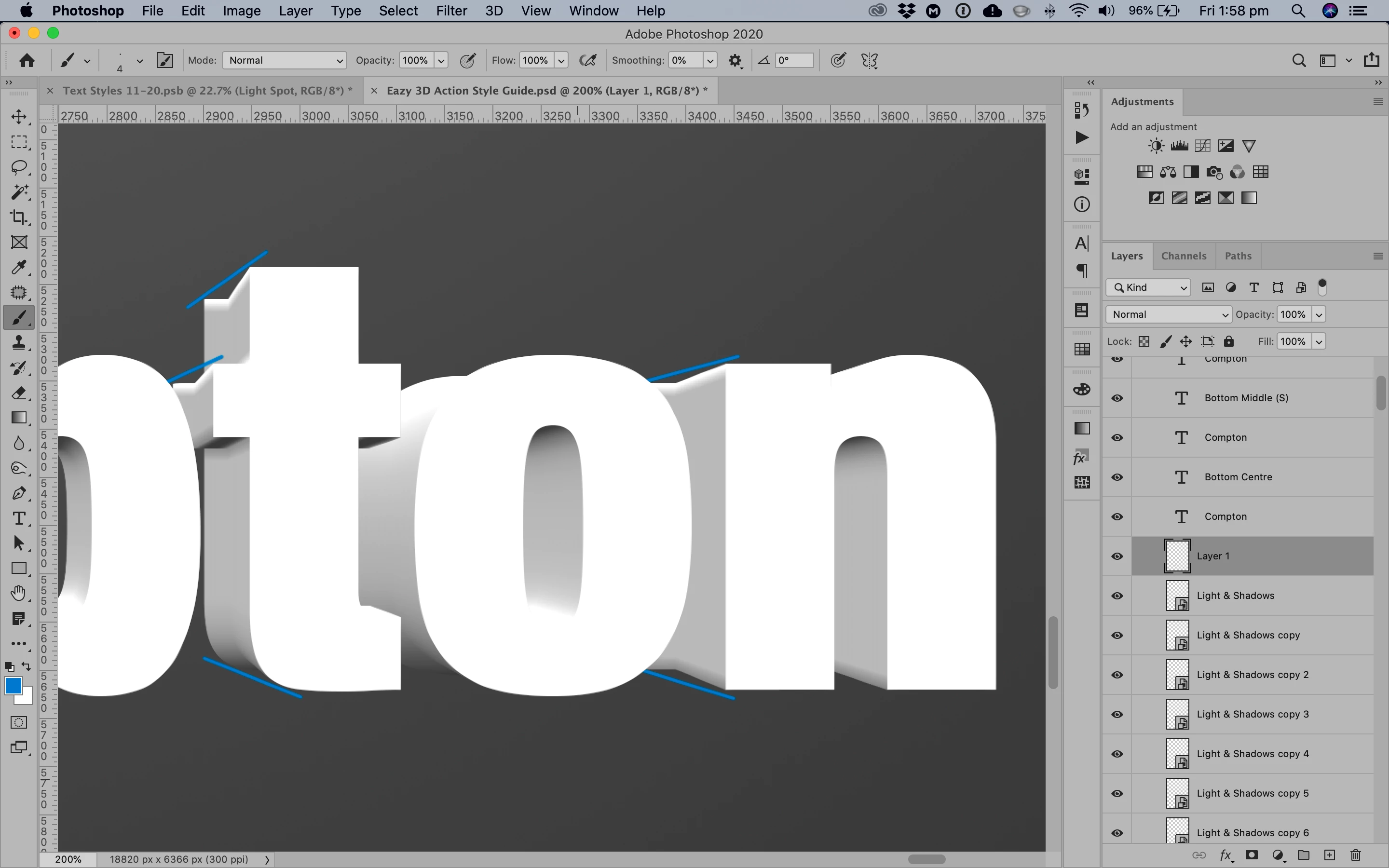This screenshot has height=868, width=1389.
Task: Delete layer with the trash icon
Action: coord(1356,855)
